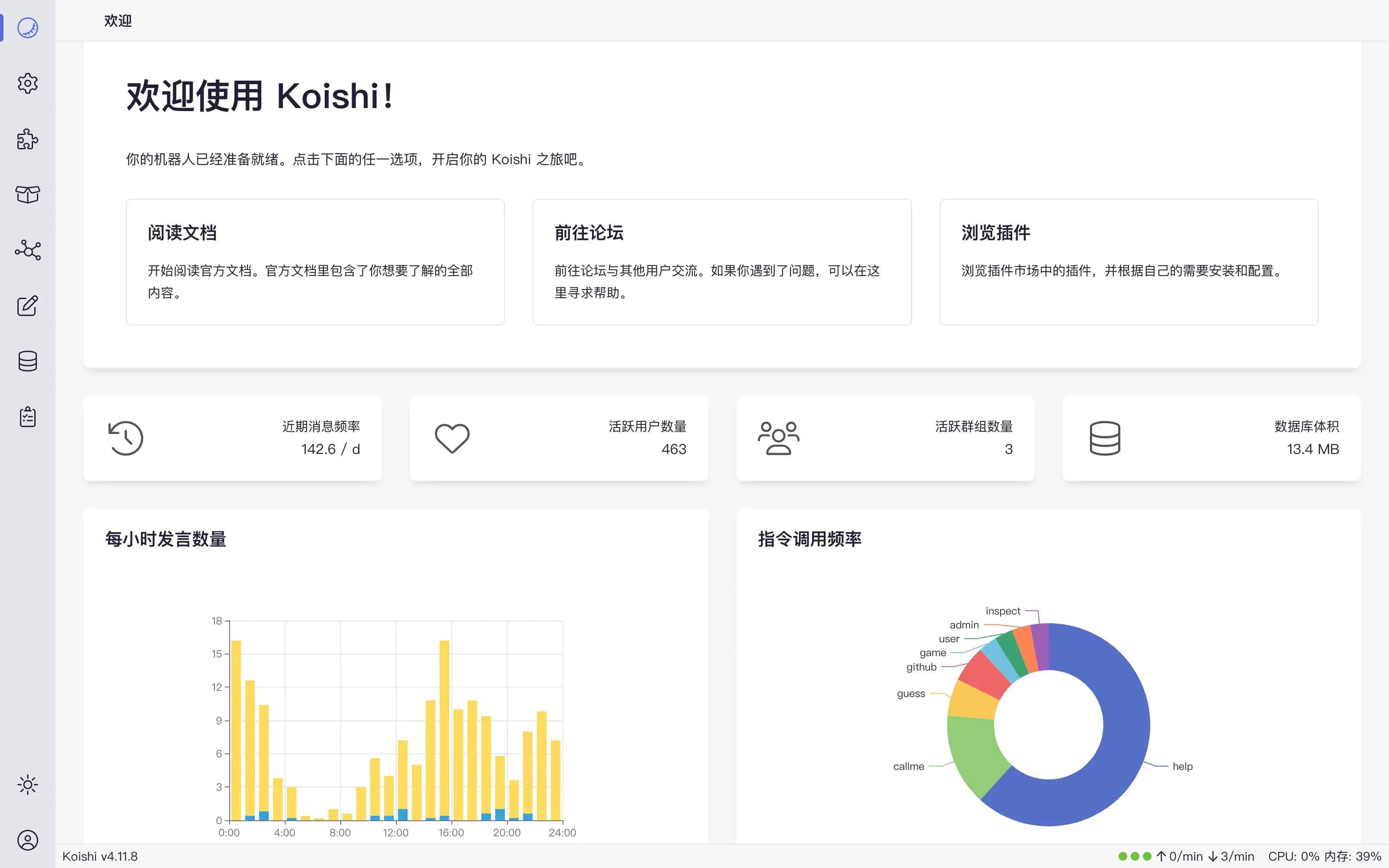
Task: Click the 数据库体积 stats card
Action: [1211, 438]
